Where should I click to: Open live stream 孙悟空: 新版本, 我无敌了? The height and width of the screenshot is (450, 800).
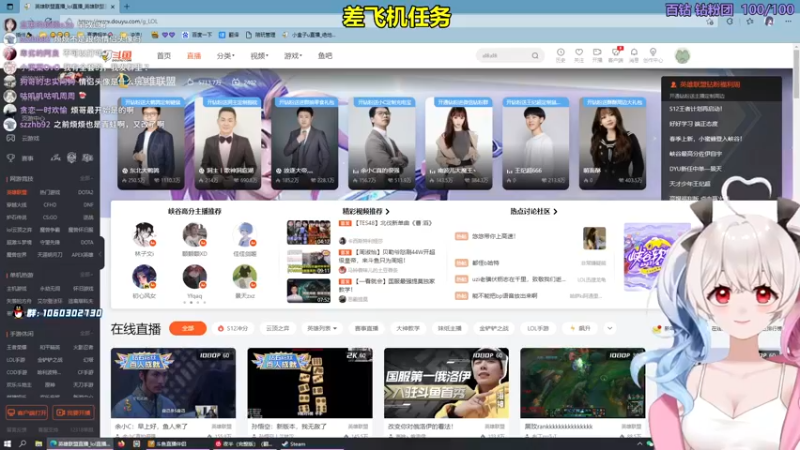[x=310, y=383]
